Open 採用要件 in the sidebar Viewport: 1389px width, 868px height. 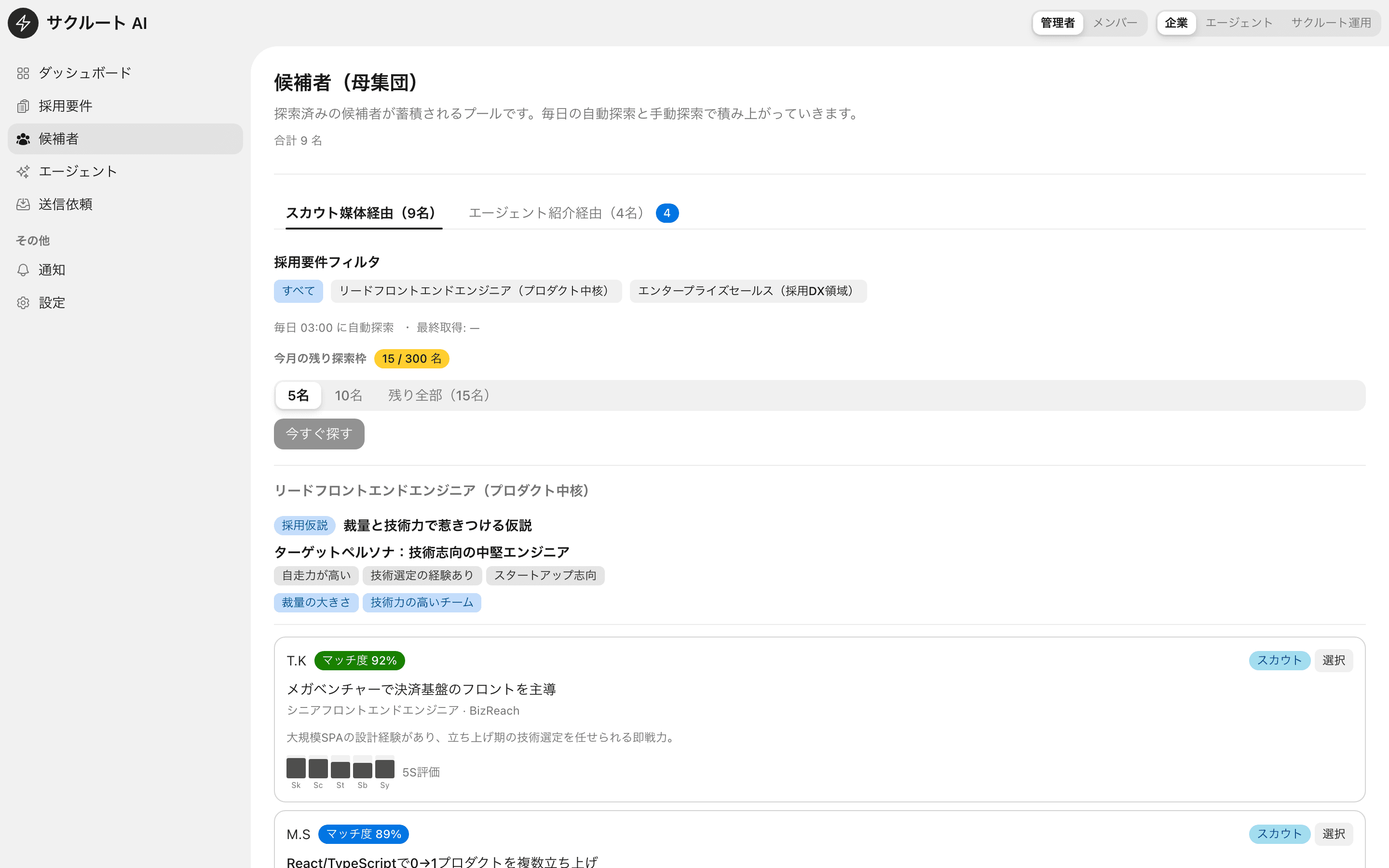coord(125,106)
